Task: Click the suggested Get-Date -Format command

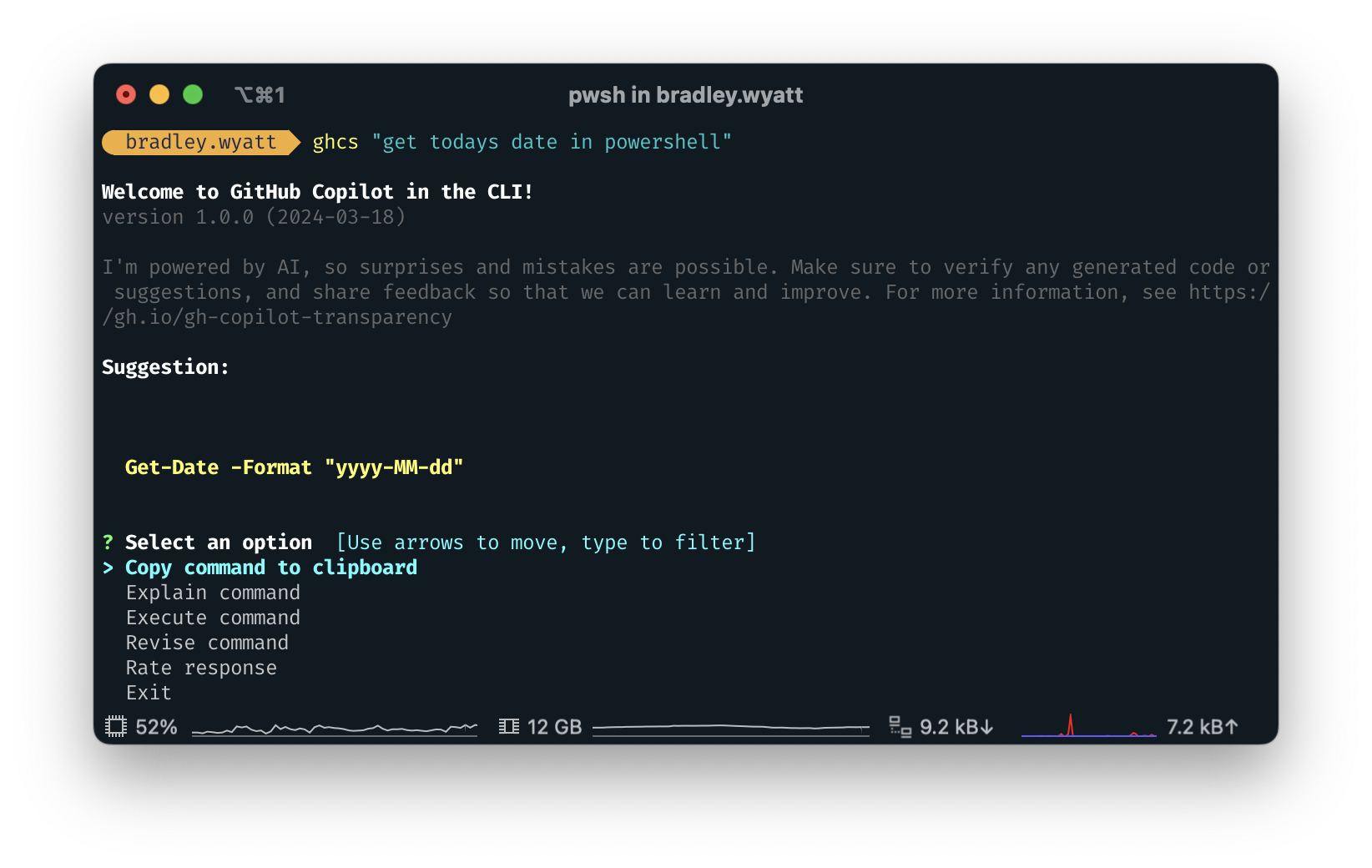Action: (x=294, y=467)
